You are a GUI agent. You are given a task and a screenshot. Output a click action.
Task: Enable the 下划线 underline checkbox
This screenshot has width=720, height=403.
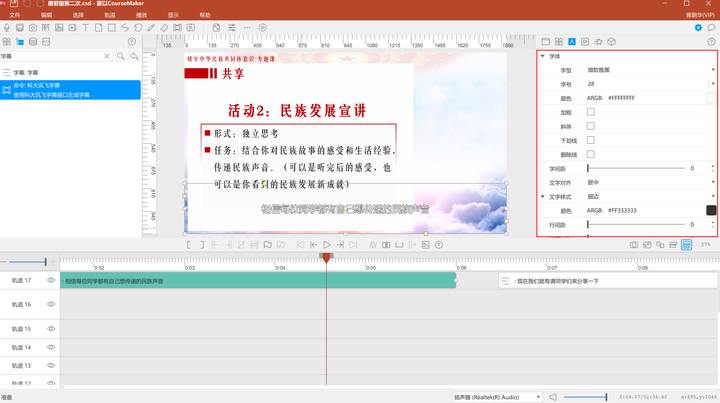591,140
